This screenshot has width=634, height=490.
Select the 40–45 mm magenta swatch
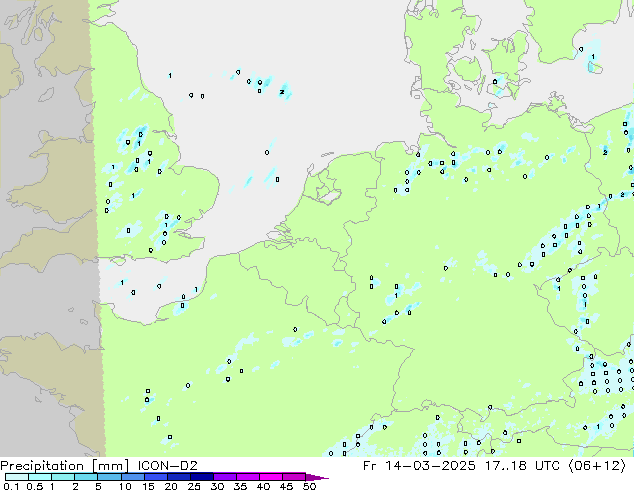271,477
